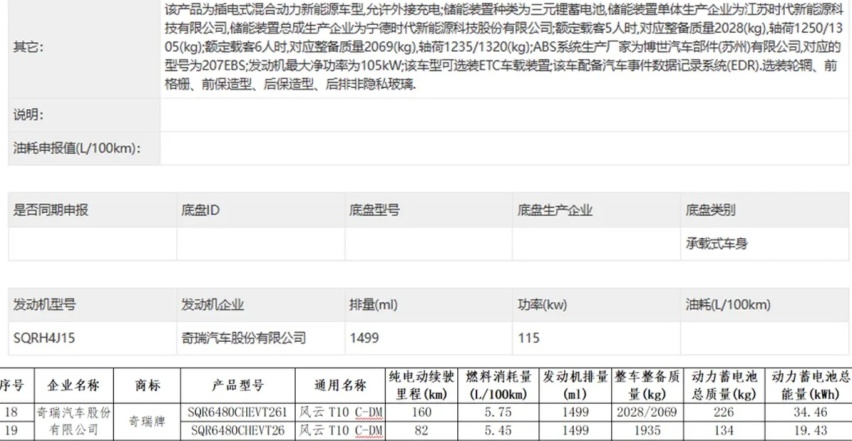Click the fuel consumption value 5.45
Screen dimensions: 852x441
[499, 431]
